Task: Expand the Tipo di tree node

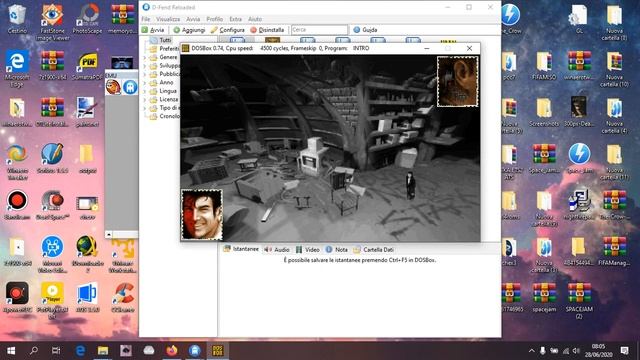Action: 144,108
